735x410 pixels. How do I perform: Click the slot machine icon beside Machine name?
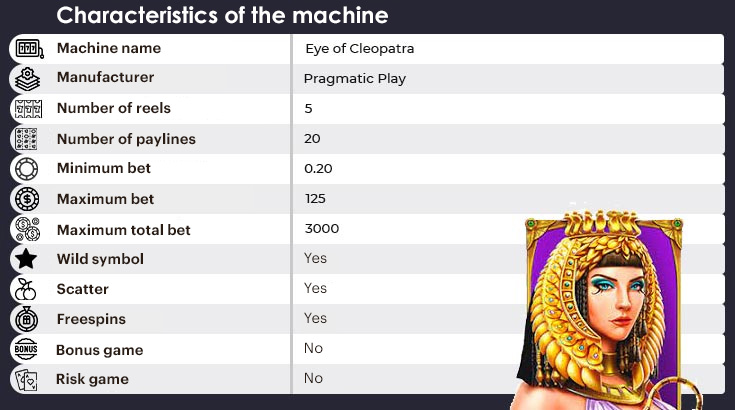(29, 49)
